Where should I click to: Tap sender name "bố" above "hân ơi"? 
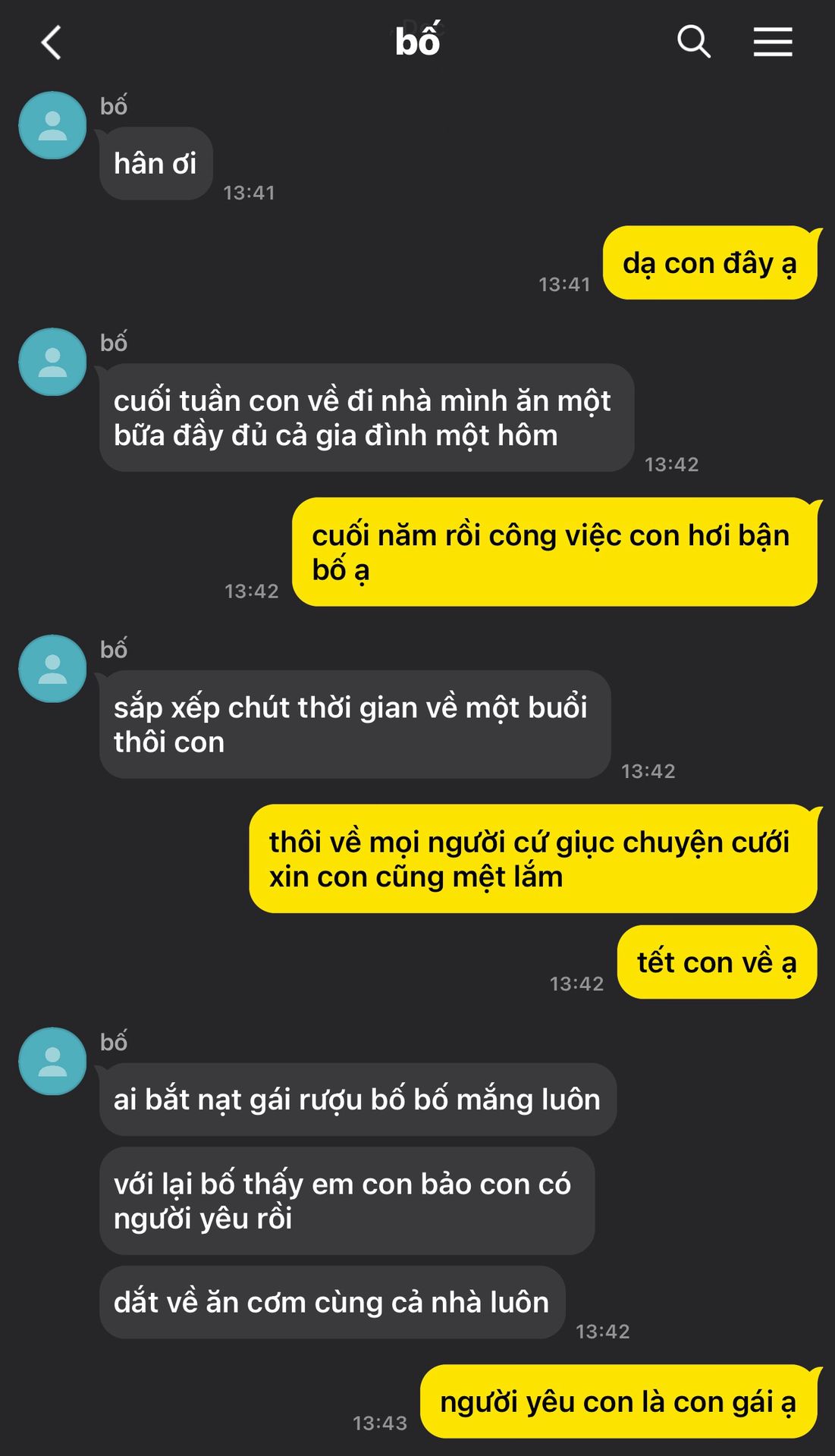pyautogui.click(x=114, y=105)
